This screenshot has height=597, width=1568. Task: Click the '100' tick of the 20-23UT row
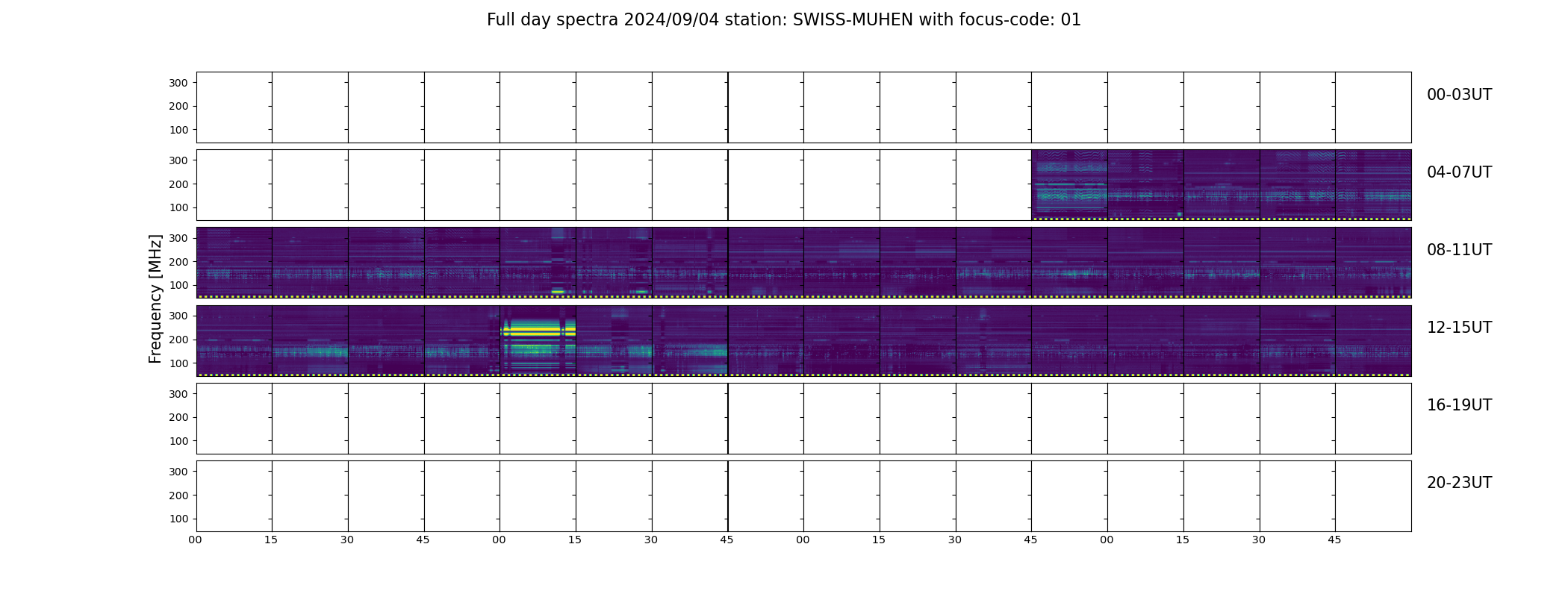pyautogui.click(x=178, y=519)
